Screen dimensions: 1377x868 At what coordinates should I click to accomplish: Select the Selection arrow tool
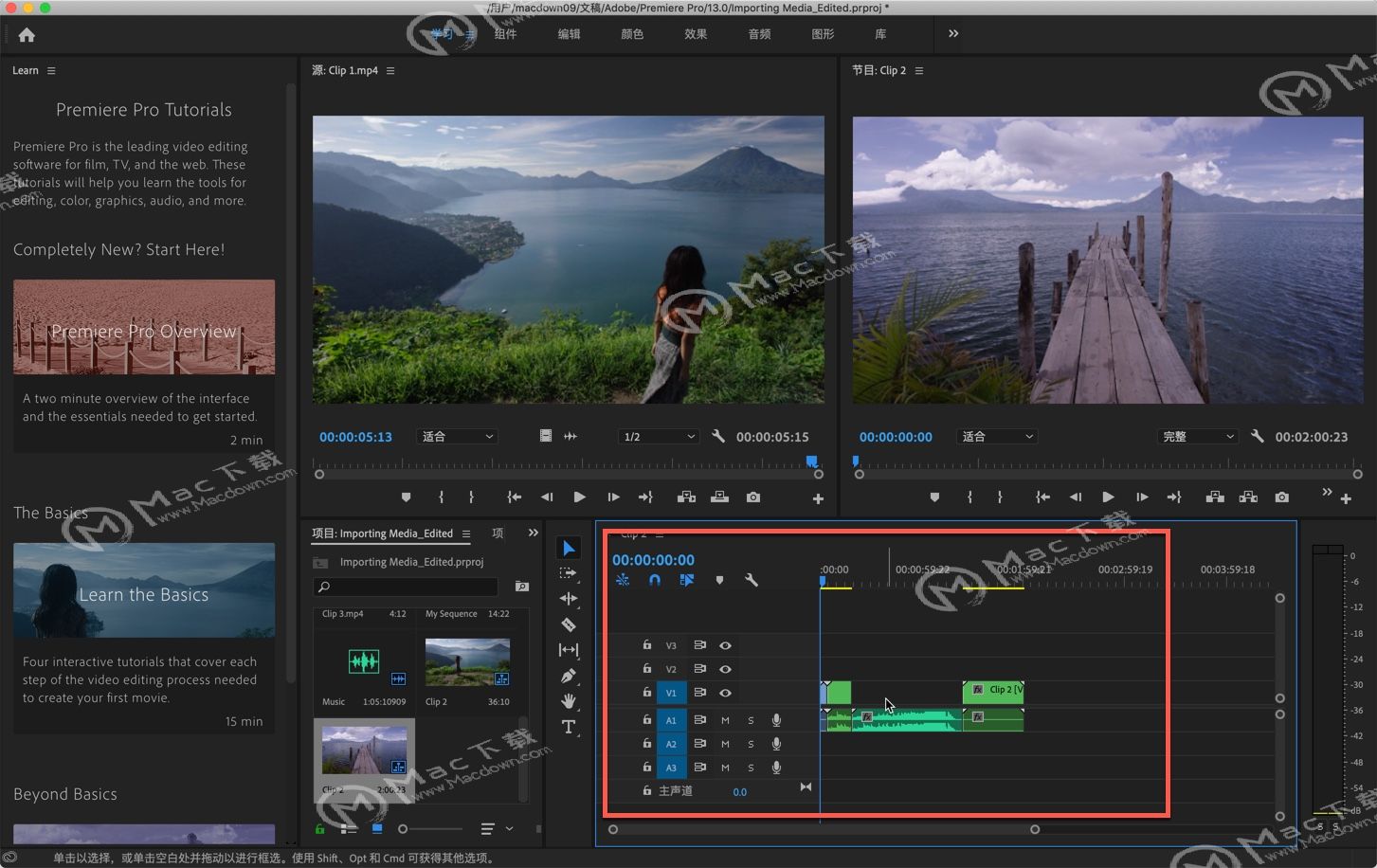[x=569, y=548]
